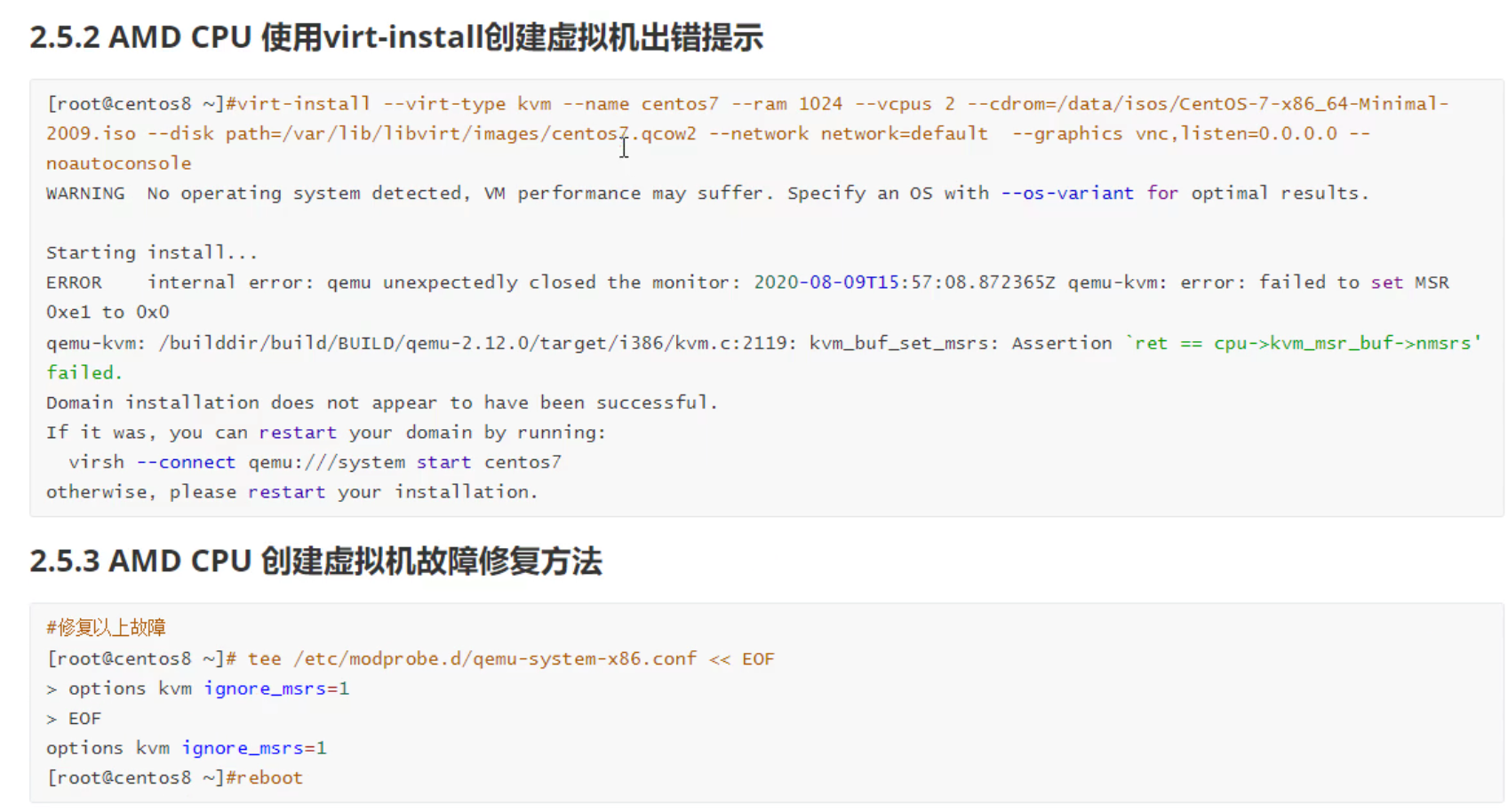Click the blue "--os-variant" option text
The height and width of the screenshot is (812, 1508).
(x=1067, y=194)
